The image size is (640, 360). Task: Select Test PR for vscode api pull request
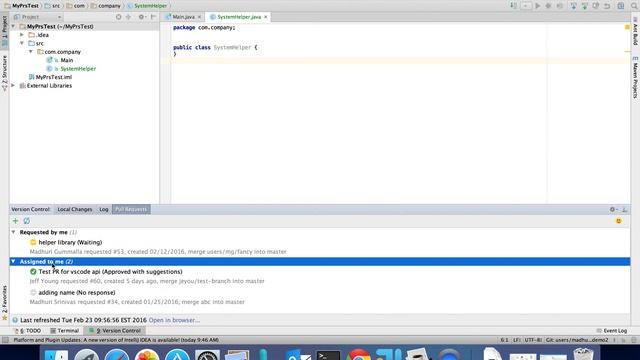tap(110, 271)
